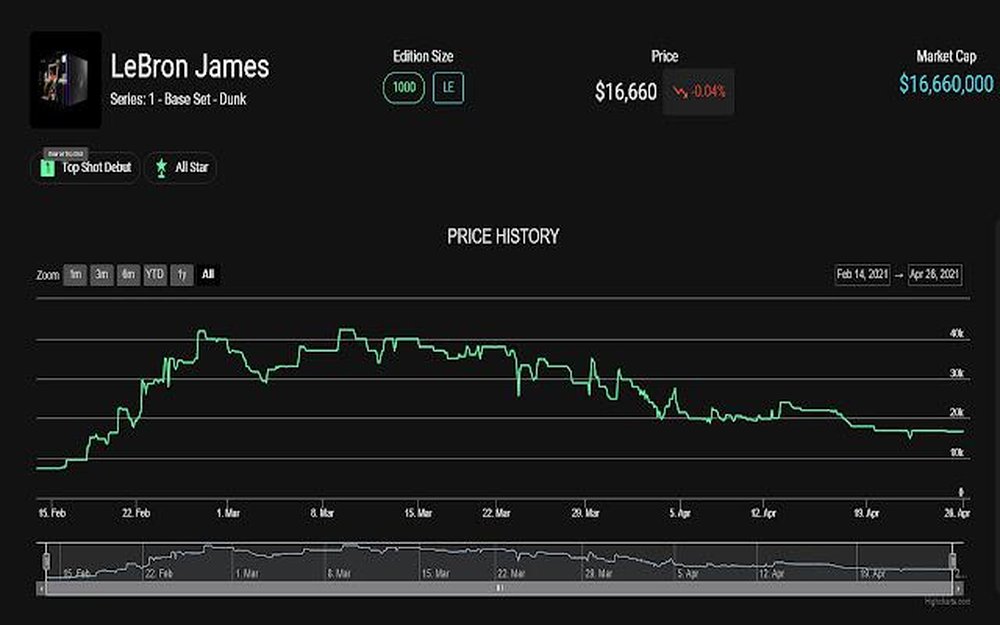Select the LE edition badge
The image size is (1000, 625).
click(x=448, y=88)
